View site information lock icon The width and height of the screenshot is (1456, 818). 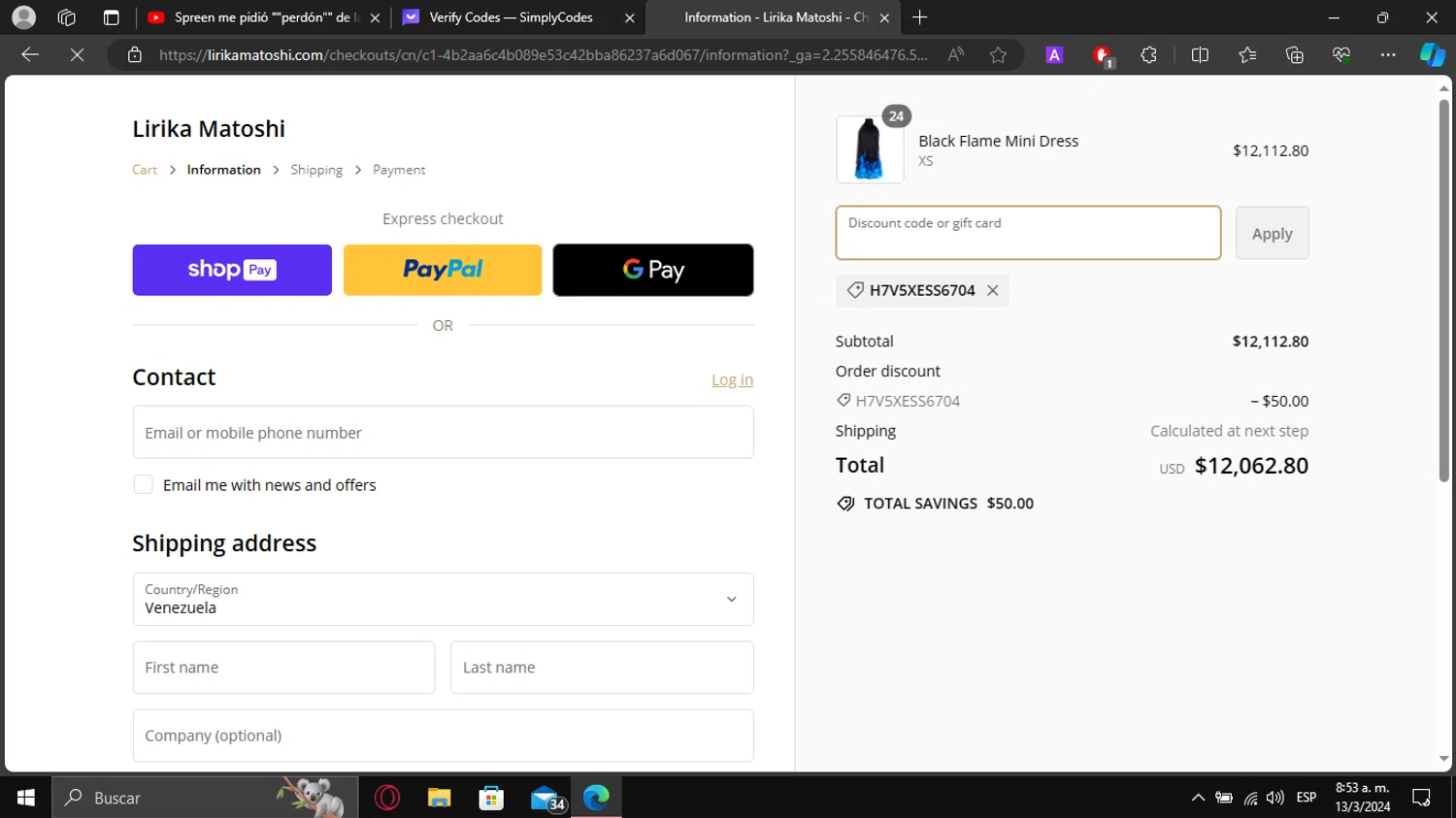[135, 55]
